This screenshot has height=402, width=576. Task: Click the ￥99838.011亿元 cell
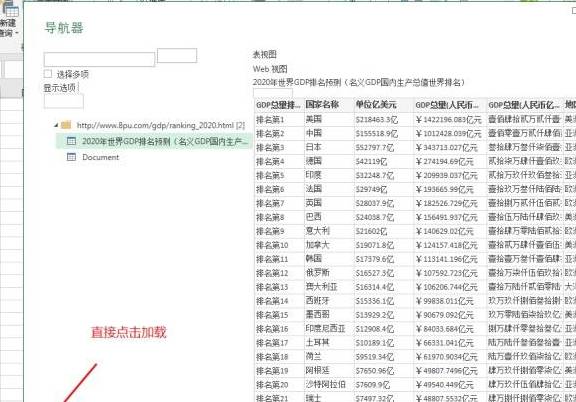pos(450,301)
